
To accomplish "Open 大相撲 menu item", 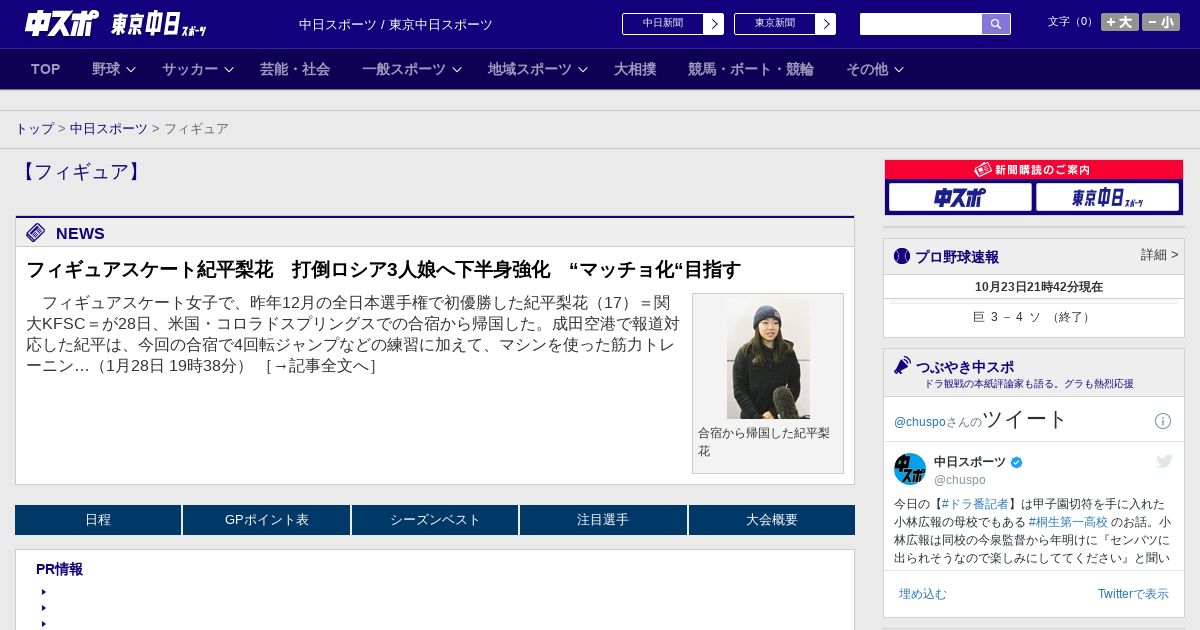I will 635,69.
